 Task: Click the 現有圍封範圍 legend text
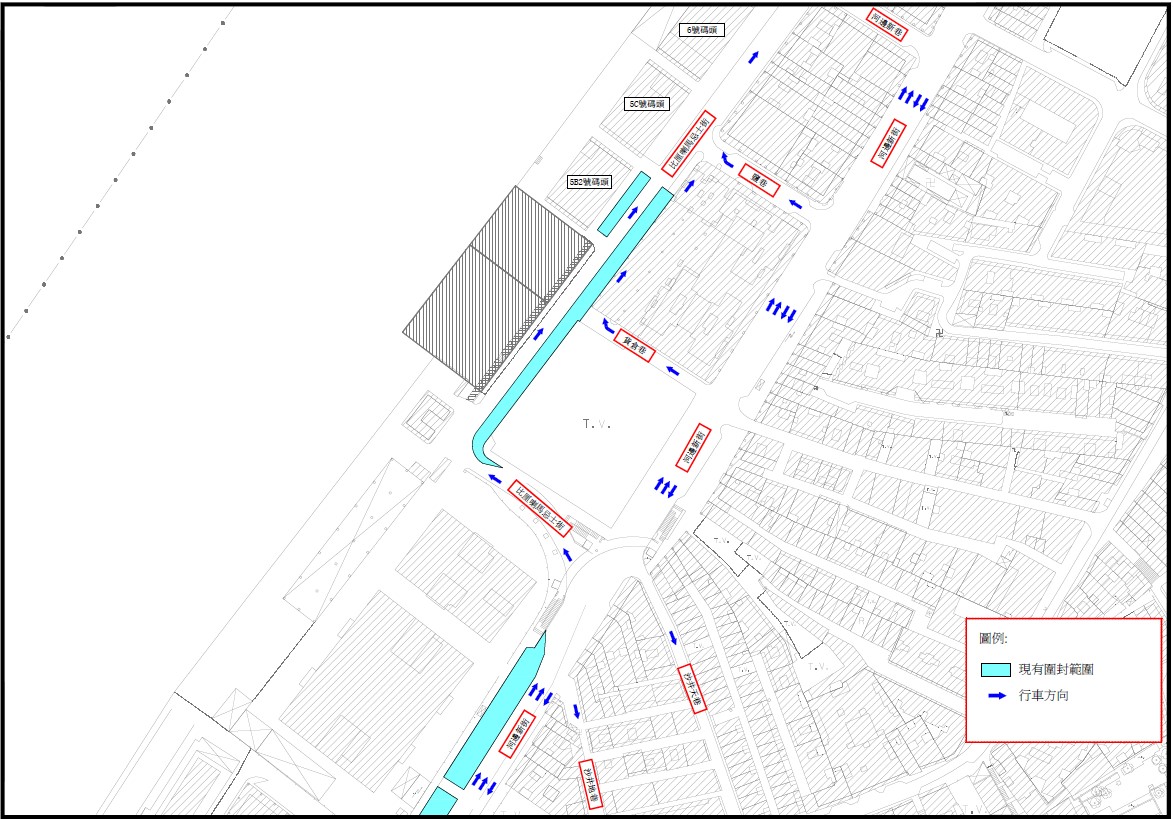pyautogui.click(x=1056, y=669)
